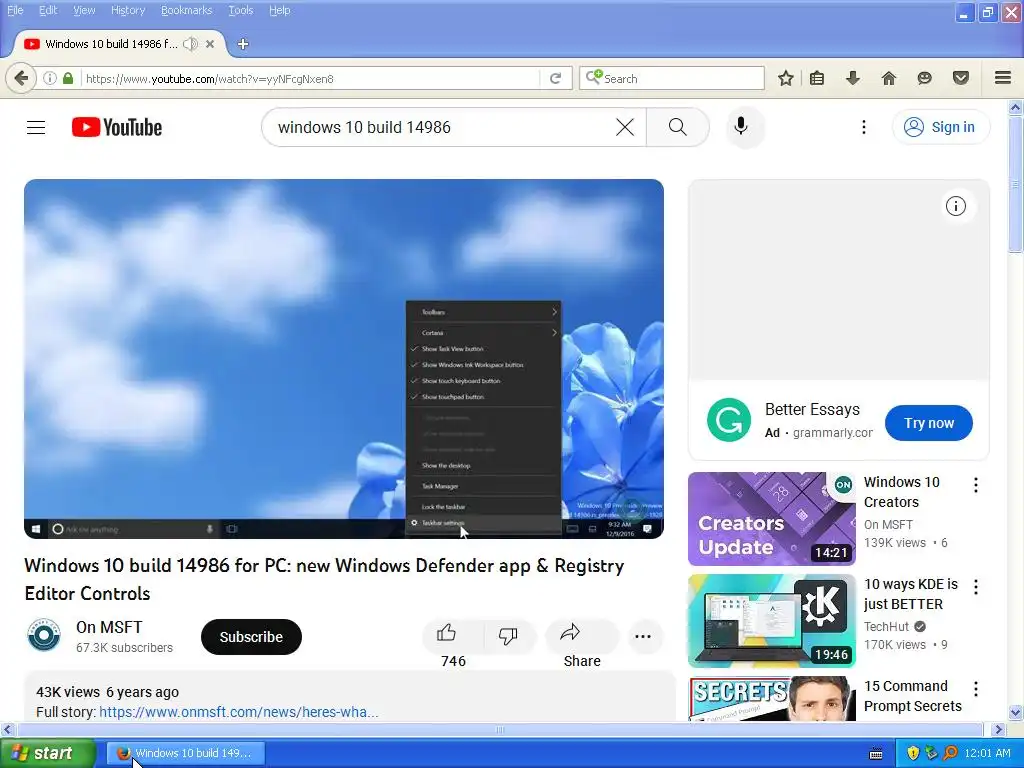1024x768 pixels.
Task: Open options for Windows 10 Creators video
Action: (x=976, y=485)
